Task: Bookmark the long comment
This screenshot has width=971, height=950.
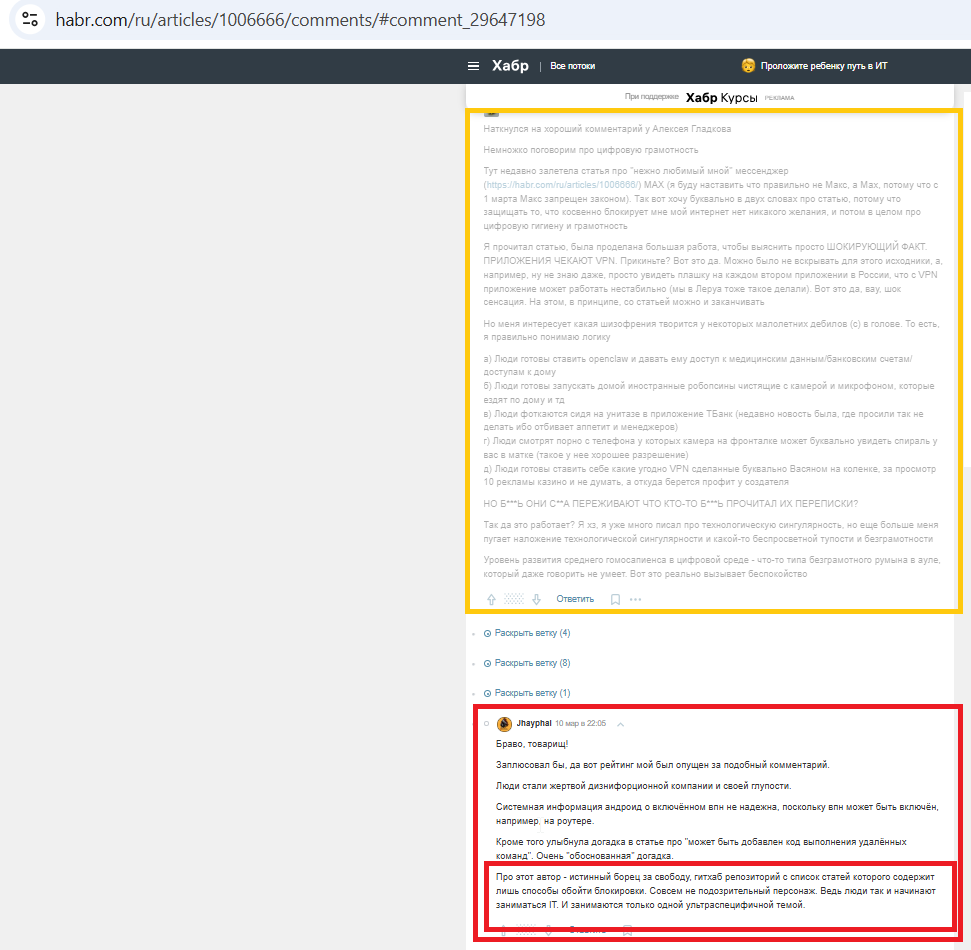Action: pos(615,599)
